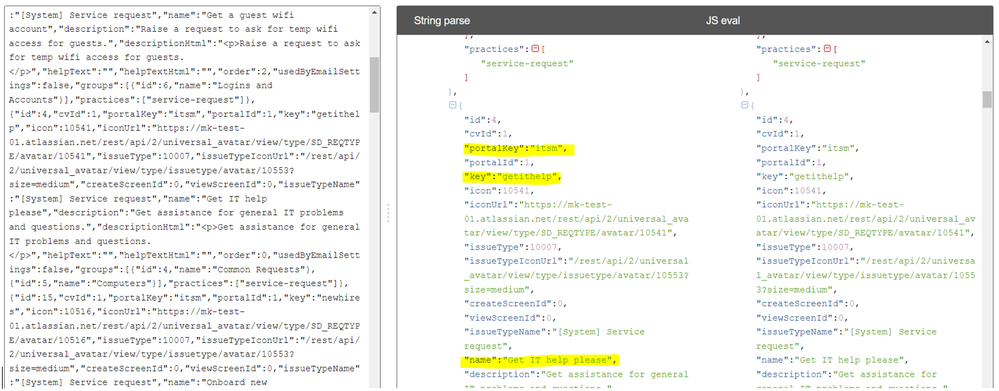Select the JS eval header tab

[x=722, y=21]
